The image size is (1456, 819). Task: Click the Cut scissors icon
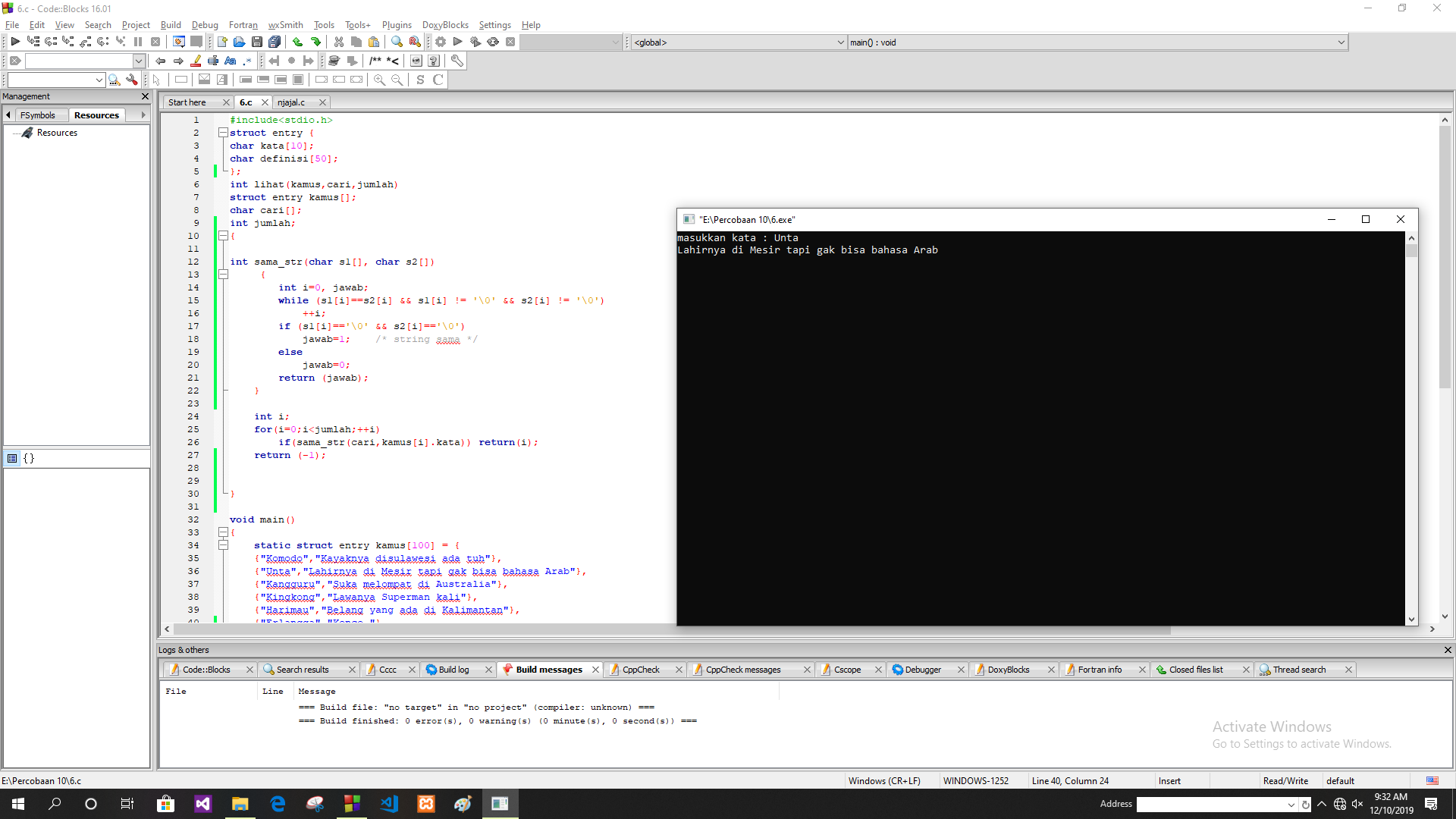338,42
